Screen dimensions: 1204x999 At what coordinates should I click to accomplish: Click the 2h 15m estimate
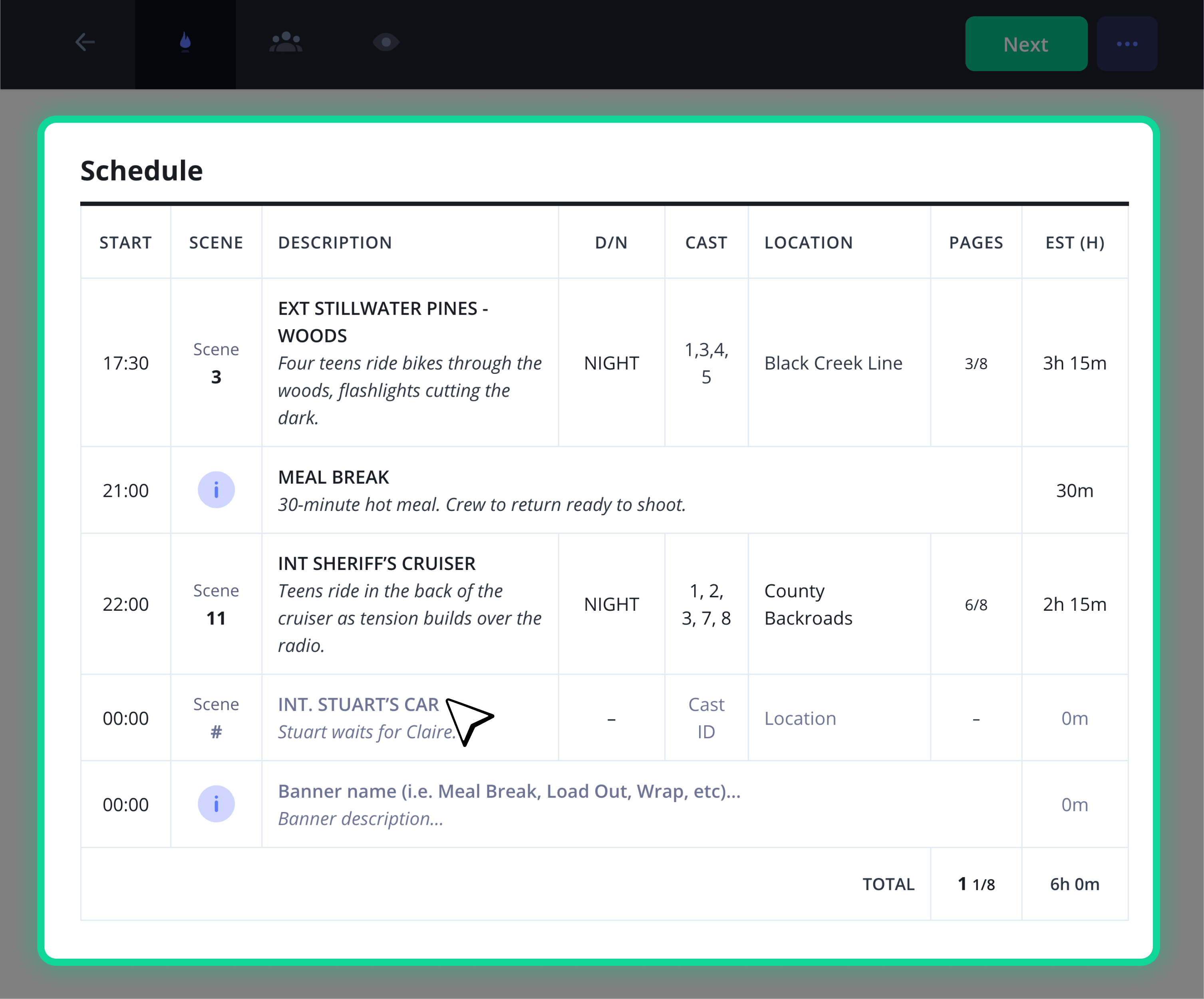[x=1075, y=604]
